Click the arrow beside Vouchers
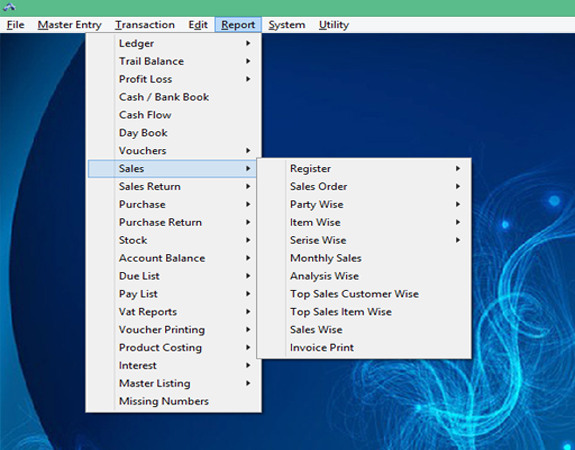Screen dimensions: 575x450 pos(248,151)
